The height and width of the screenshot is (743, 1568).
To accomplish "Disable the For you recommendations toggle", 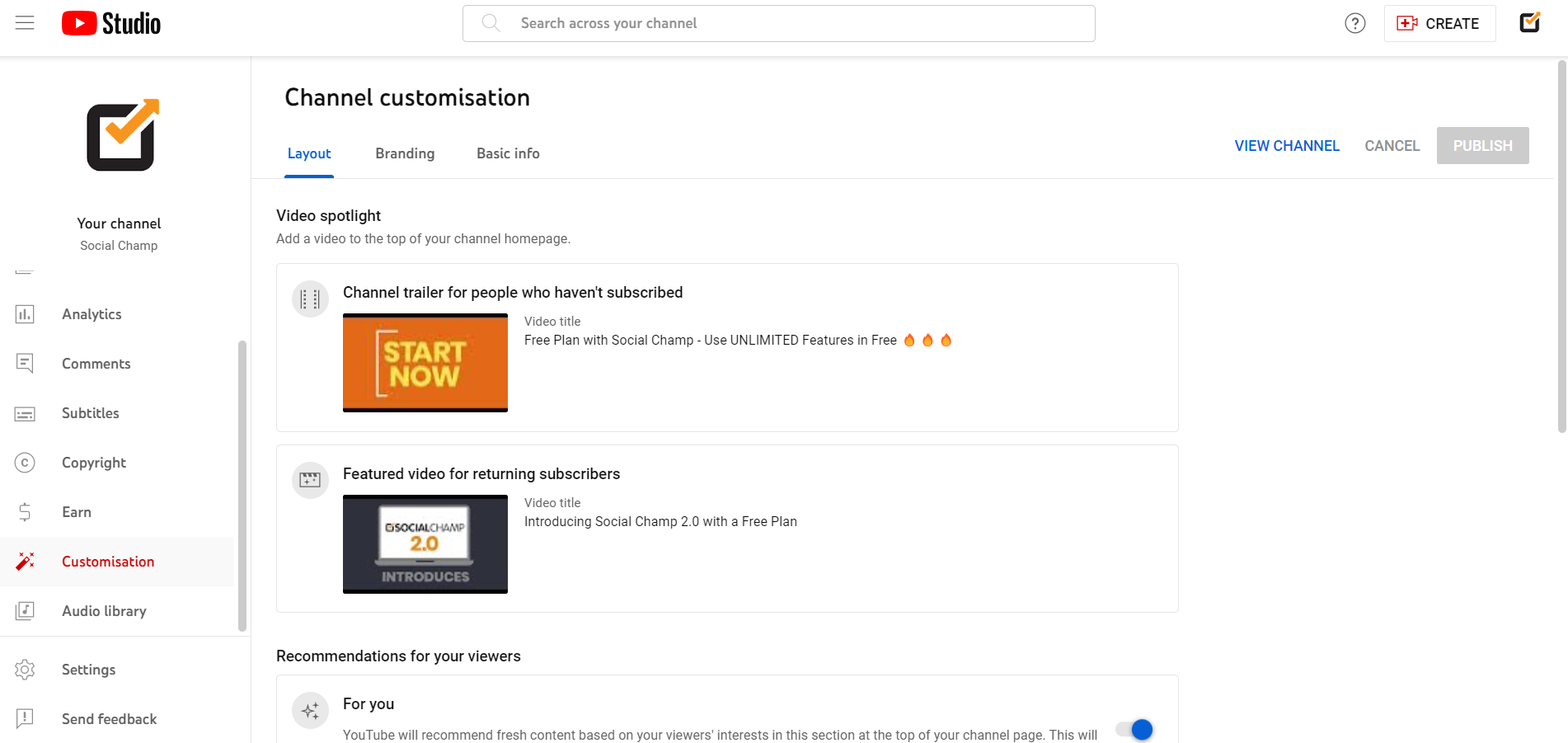I will 1134,730.
